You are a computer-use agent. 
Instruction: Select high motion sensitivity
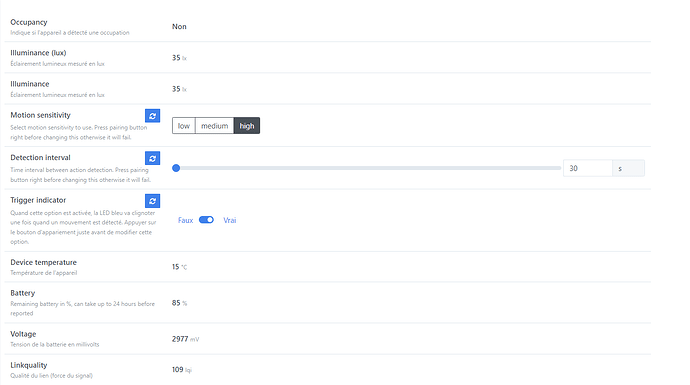tap(247, 126)
